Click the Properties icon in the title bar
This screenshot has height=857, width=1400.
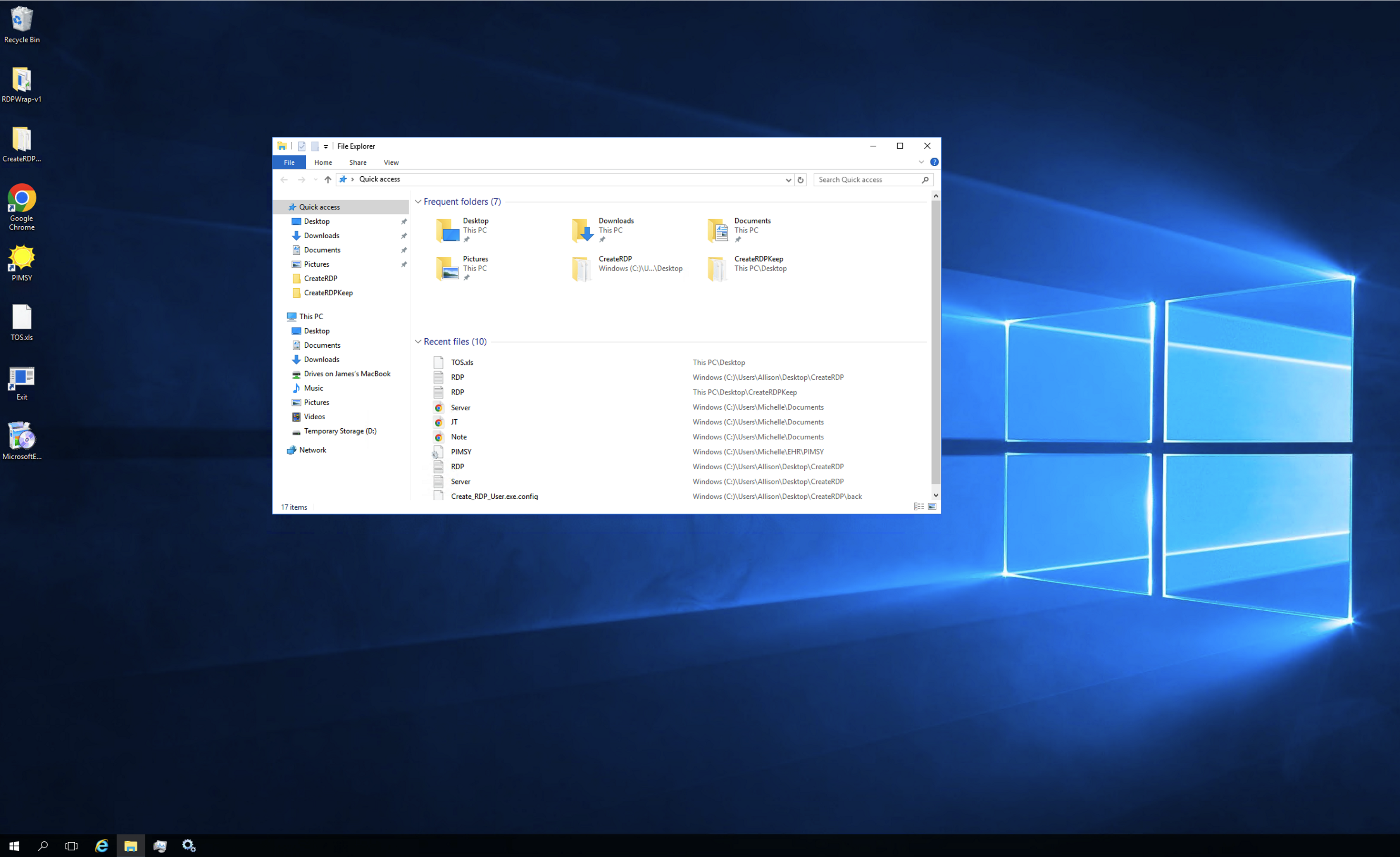point(302,146)
